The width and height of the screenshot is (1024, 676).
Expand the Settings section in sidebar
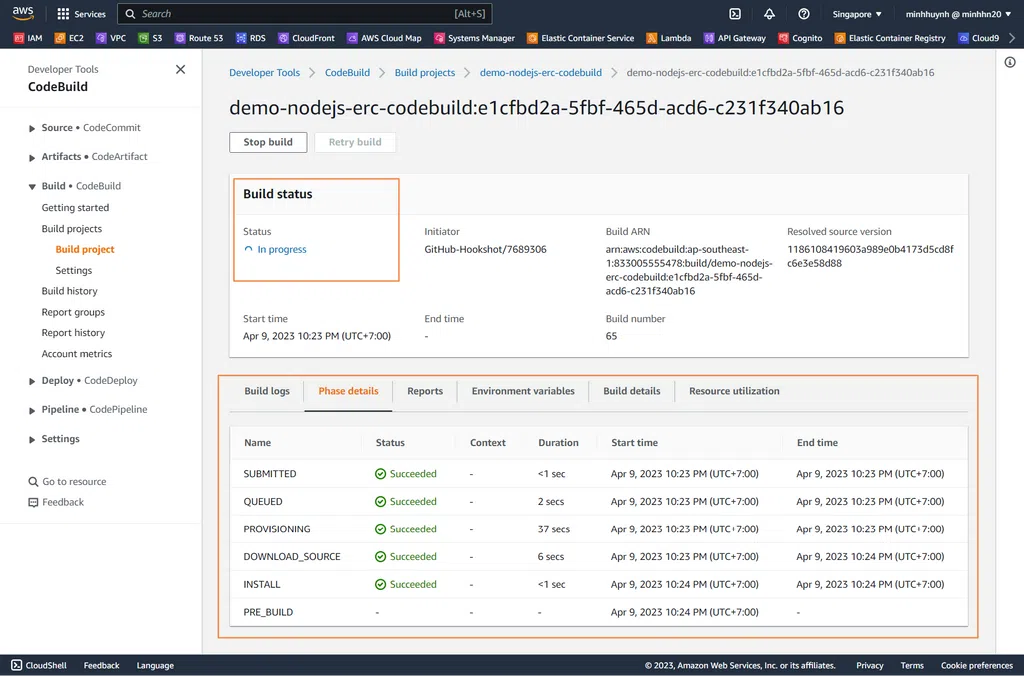pos(31,440)
